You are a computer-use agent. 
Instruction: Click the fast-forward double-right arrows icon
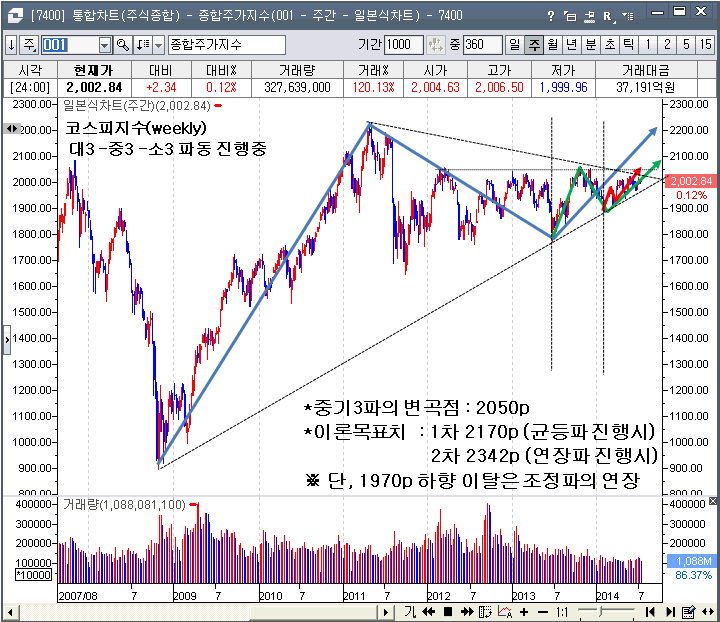tap(467, 612)
